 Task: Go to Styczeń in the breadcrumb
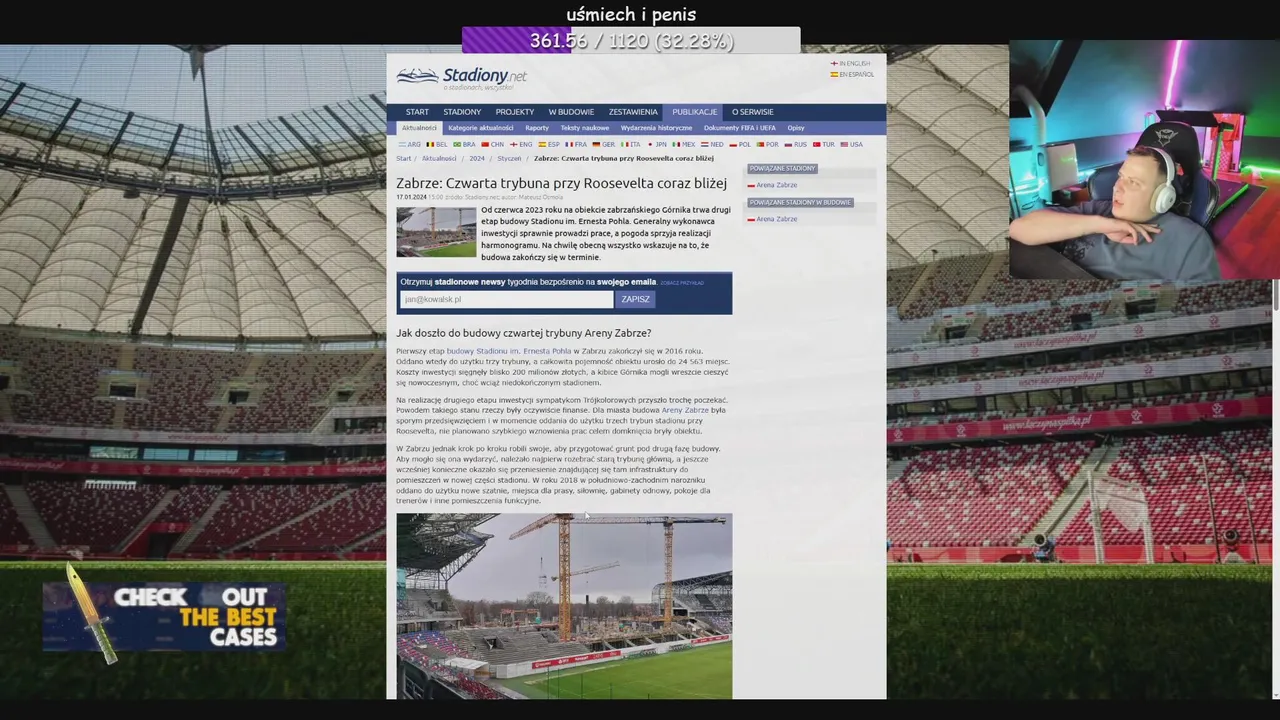(509, 158)
